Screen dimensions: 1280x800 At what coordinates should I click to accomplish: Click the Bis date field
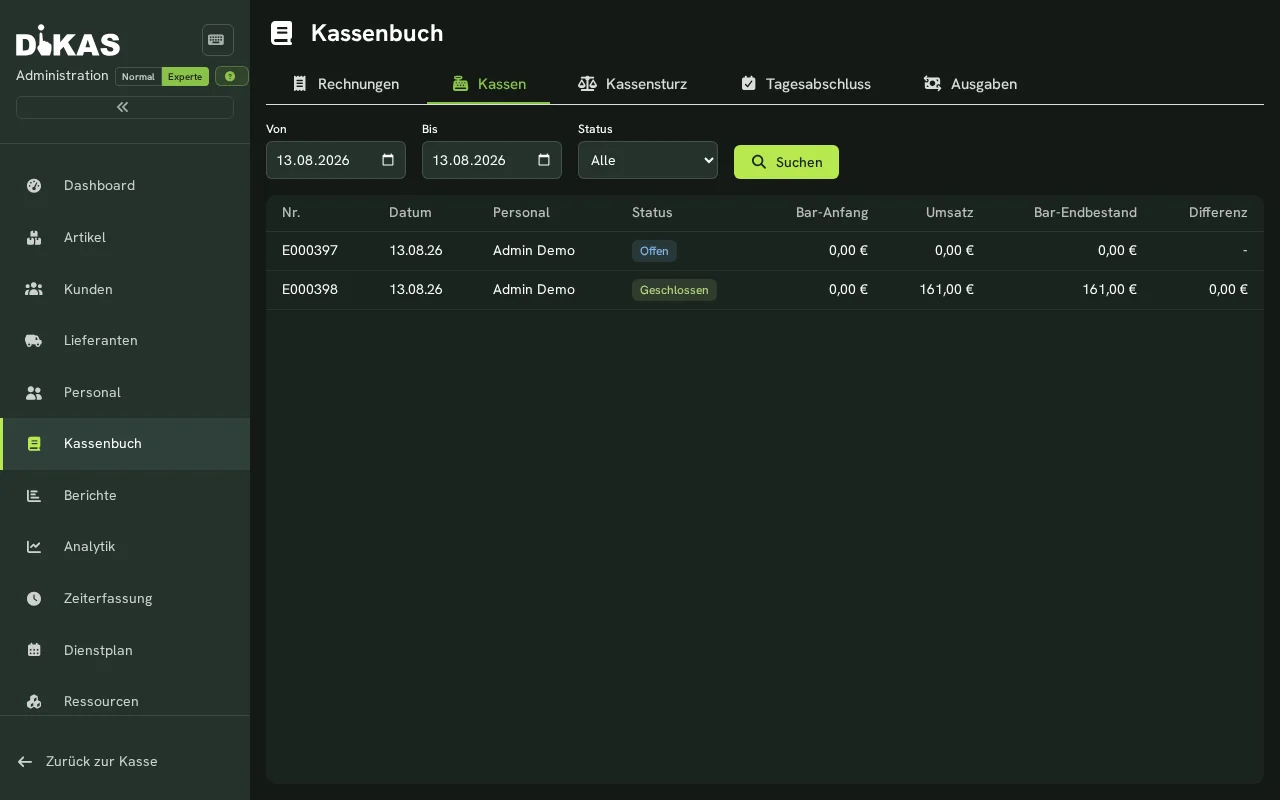coord(492,160)
